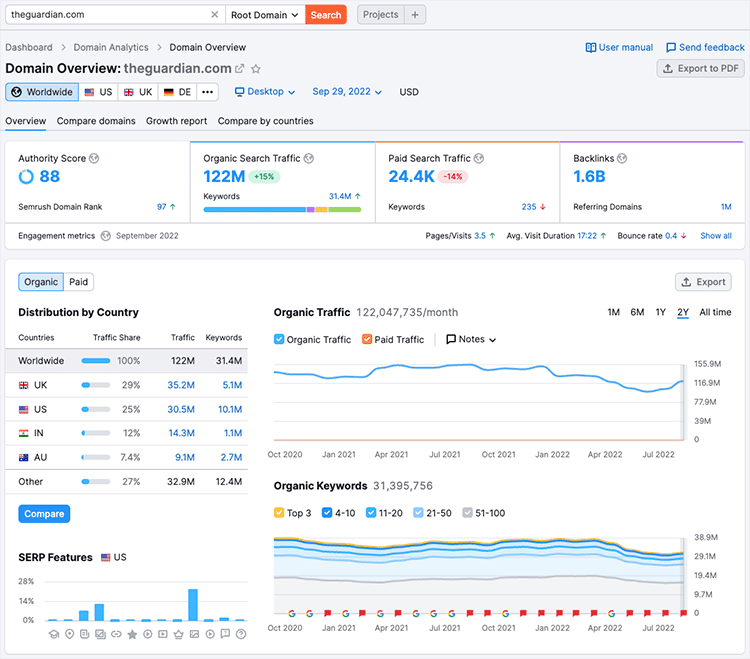Click the multicolor organic keywords distribution bar
The image size is (750, 659).
282,209
